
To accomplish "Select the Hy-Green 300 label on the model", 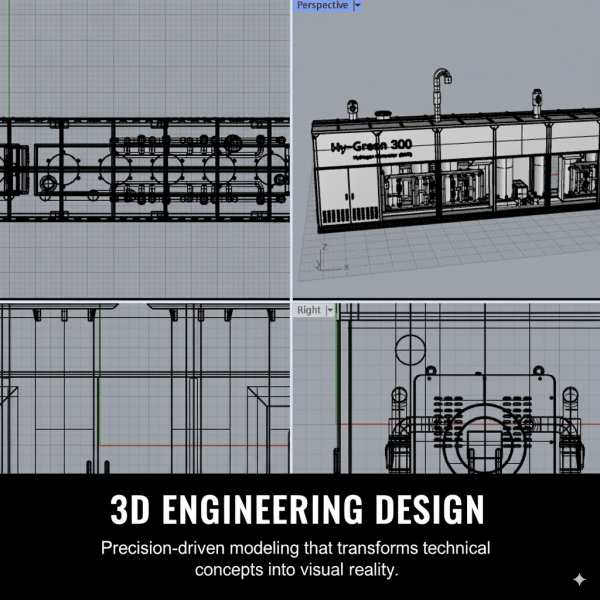I will (370, 146).
